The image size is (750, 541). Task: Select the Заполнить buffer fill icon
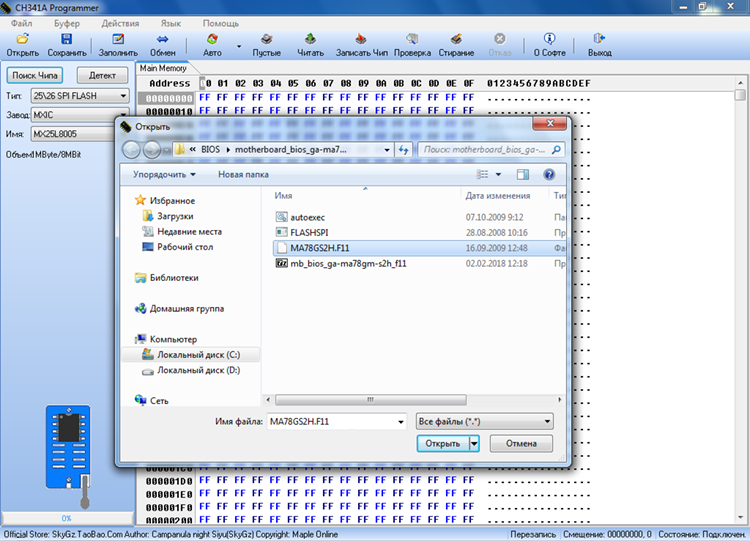click(118, 39)
